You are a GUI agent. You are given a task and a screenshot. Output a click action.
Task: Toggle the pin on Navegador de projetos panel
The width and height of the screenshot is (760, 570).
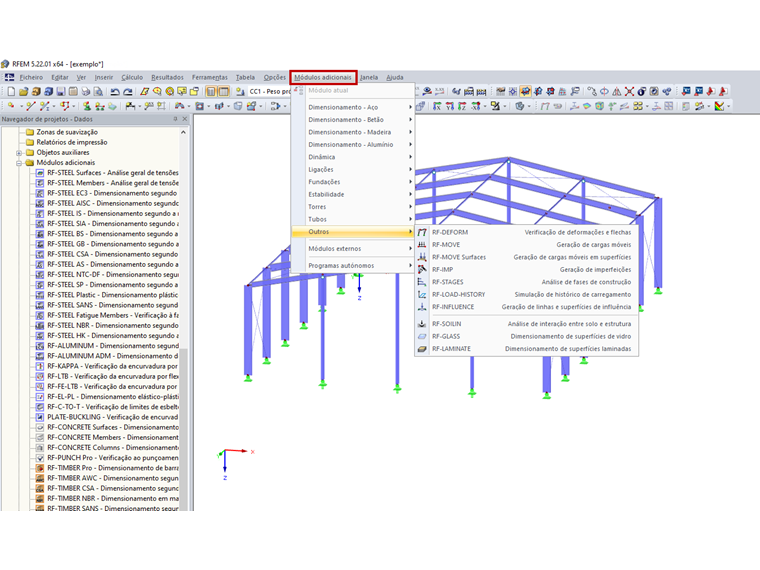175,119
